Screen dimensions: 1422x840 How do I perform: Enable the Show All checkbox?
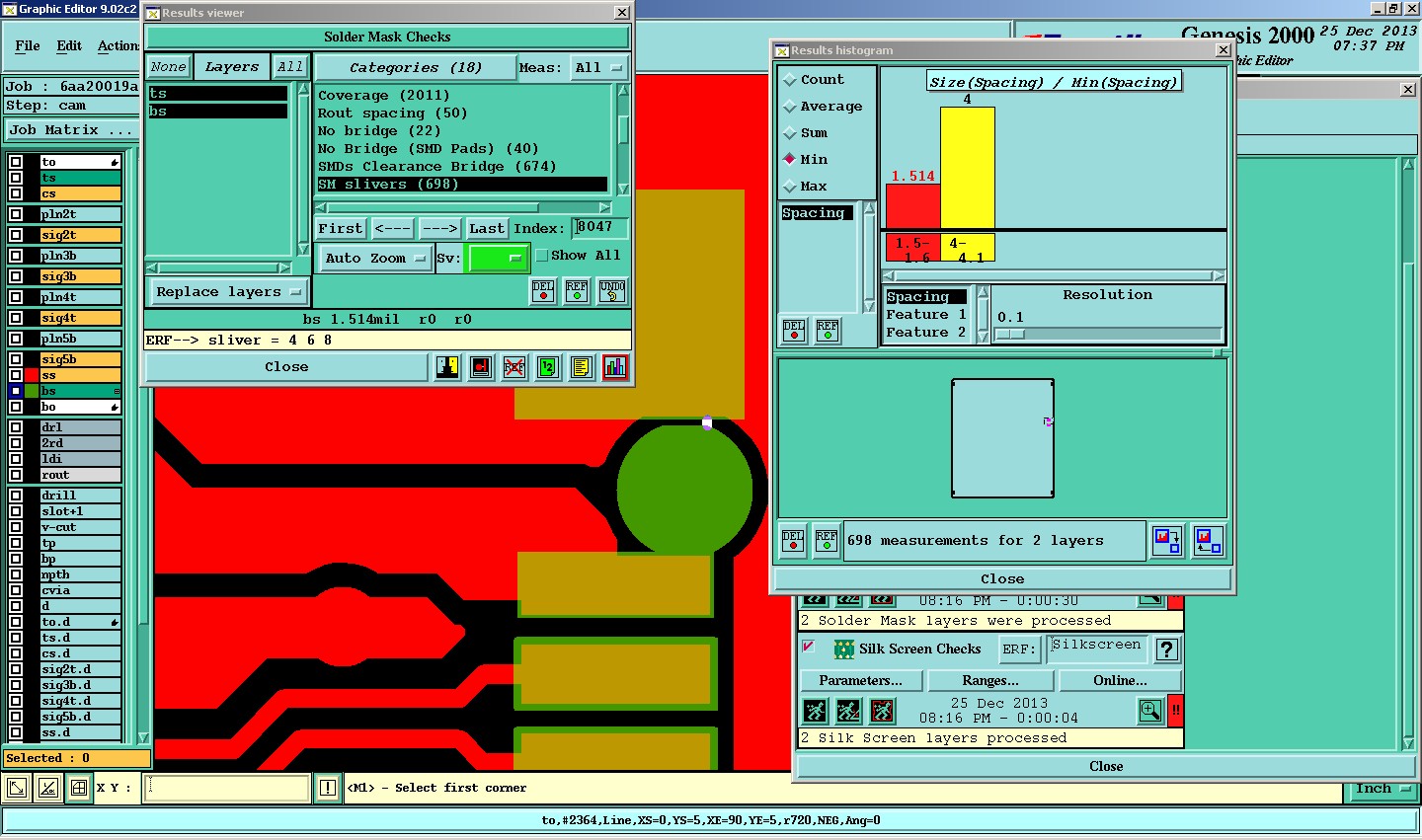tap(541, 256)
